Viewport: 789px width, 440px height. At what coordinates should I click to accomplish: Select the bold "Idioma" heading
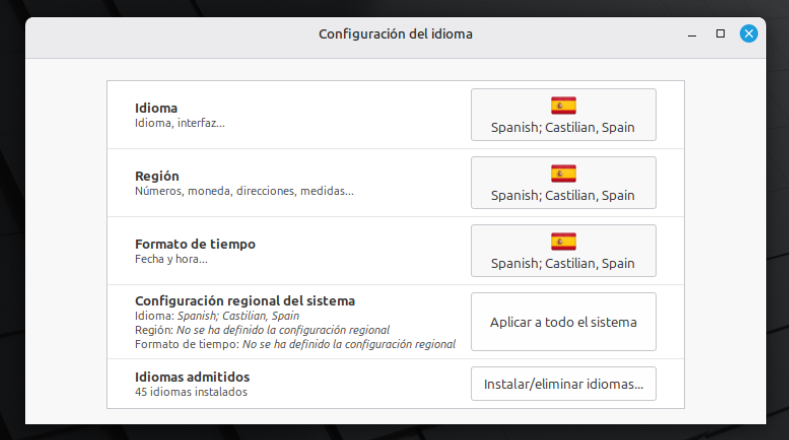point(156,108)
